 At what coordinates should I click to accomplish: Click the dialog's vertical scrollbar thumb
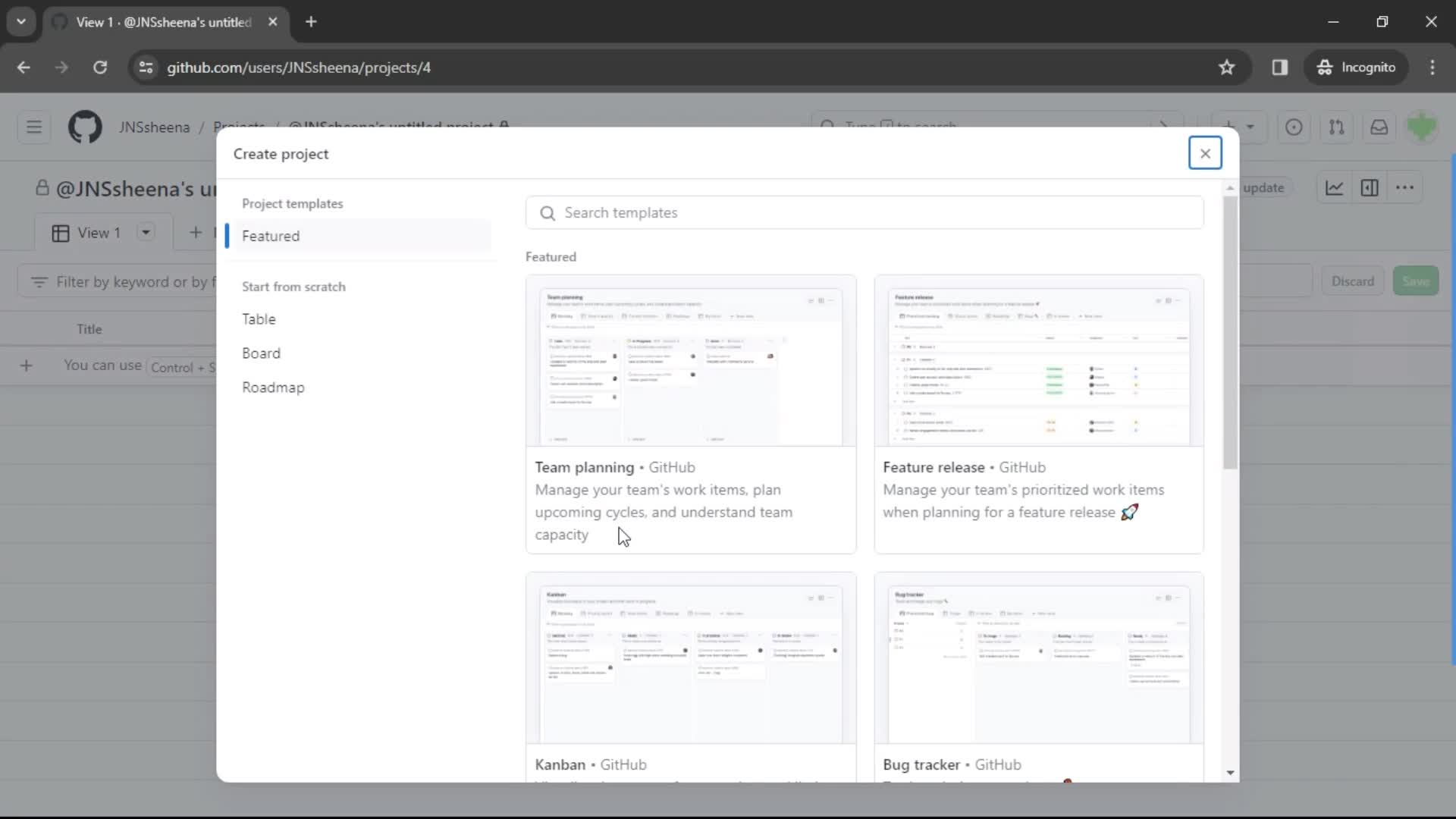pyautogui.click(x=1230, y=331)
